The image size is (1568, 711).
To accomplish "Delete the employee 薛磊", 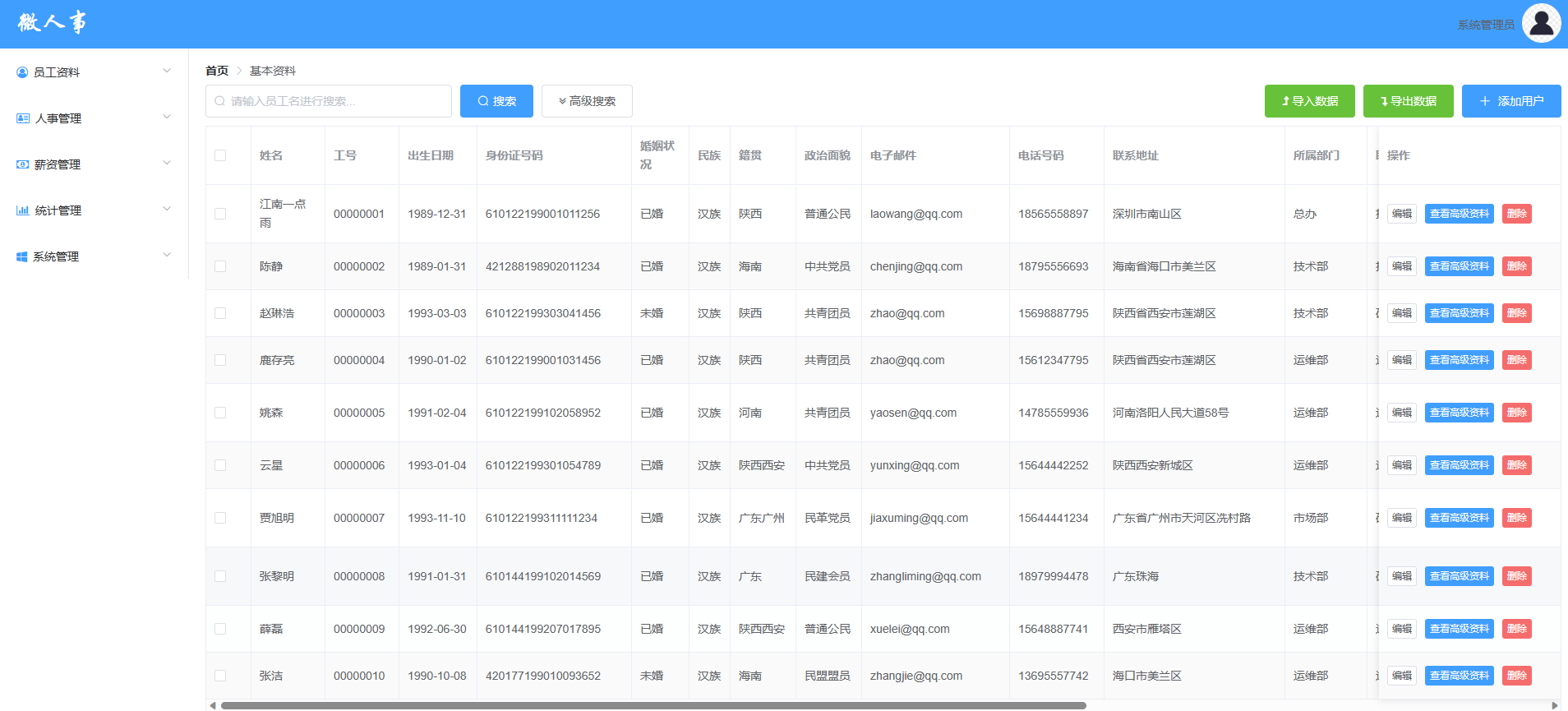I will click(1517, 629).
